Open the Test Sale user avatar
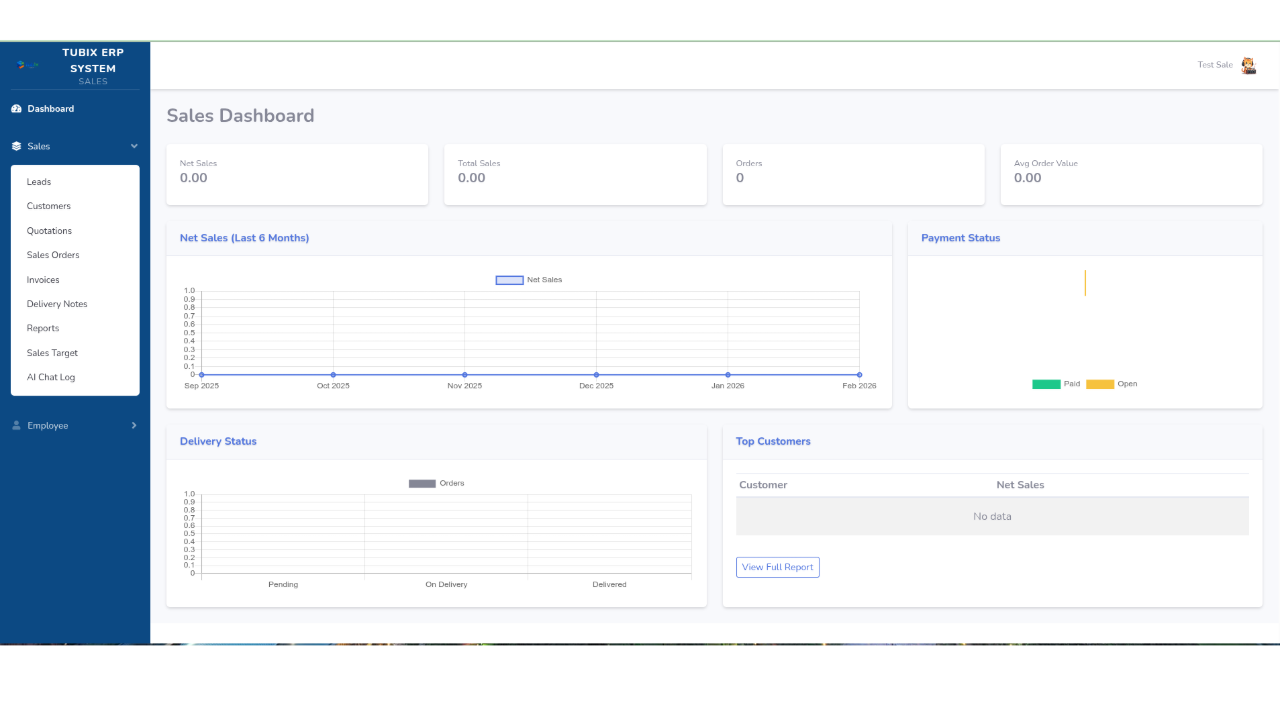 1248,65
